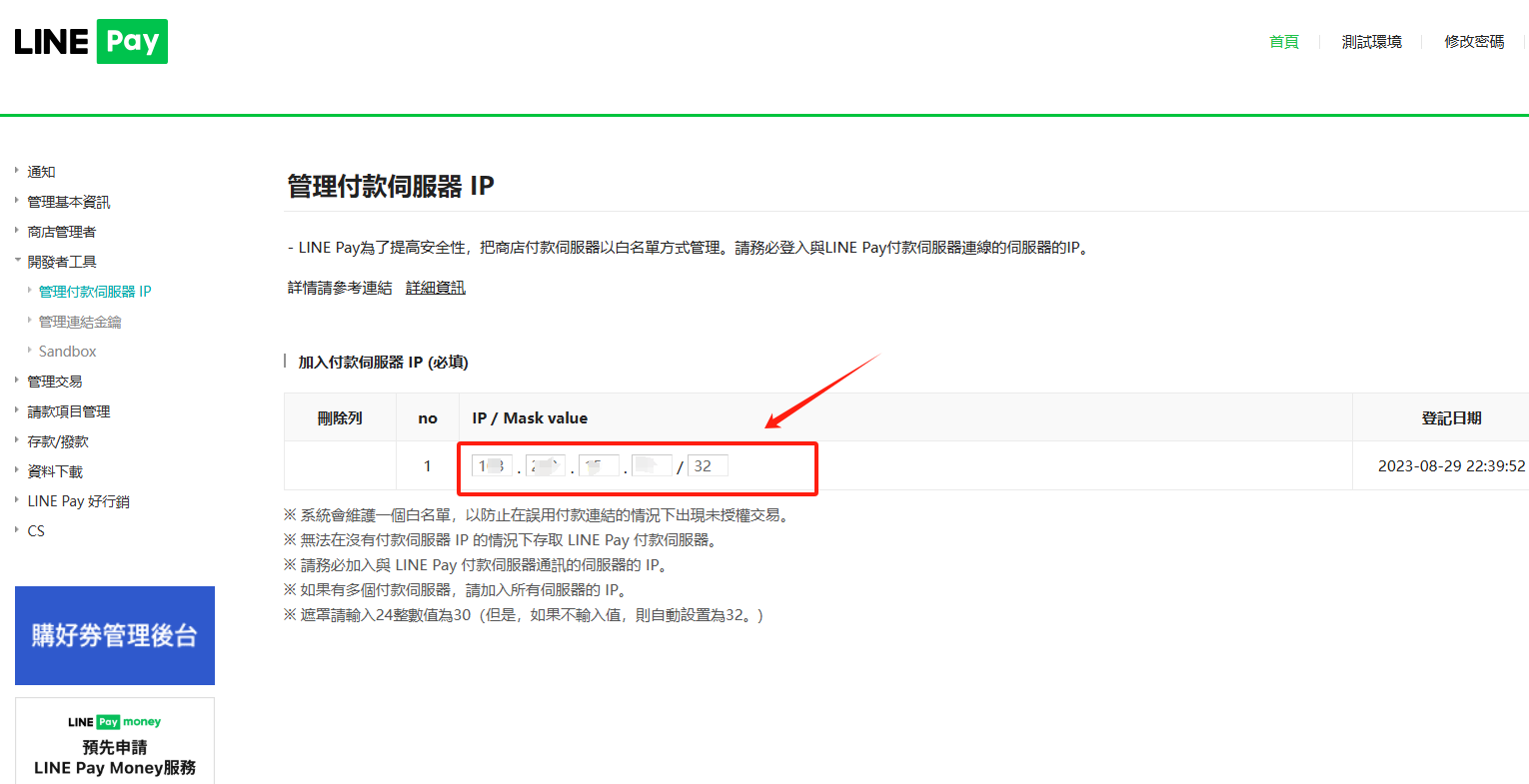
Task: Expand 資料下載 sidebar menu
Action: pos(54,471)
